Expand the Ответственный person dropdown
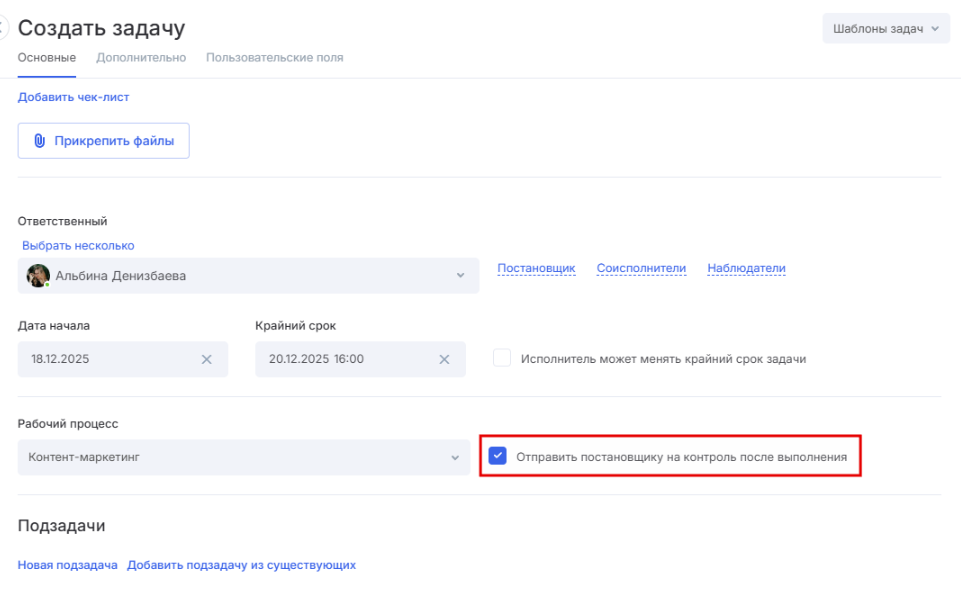 coord(460,276)
